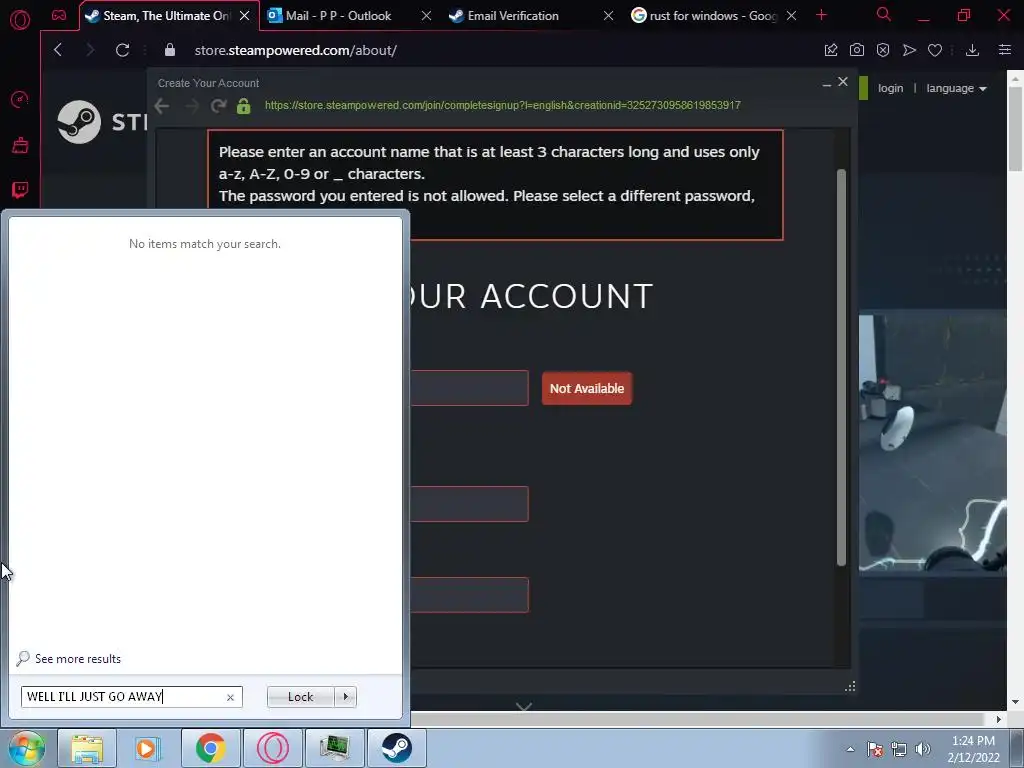1024x768 pixels.
Task: Click the My Flow send icon
Action: 909,50
